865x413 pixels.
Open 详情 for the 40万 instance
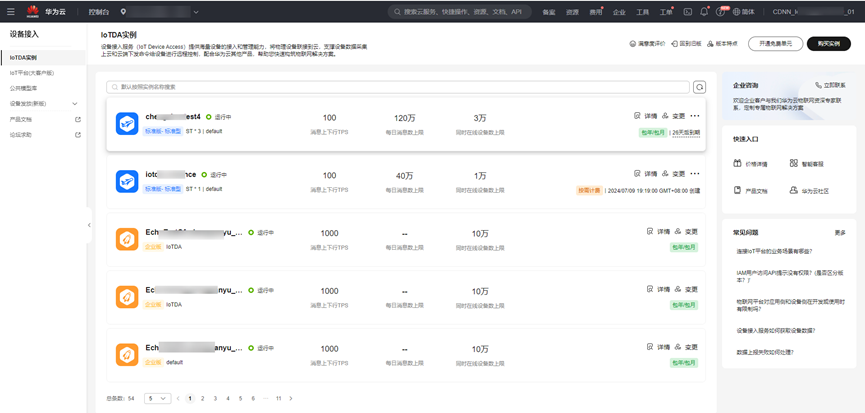point(645,174)
